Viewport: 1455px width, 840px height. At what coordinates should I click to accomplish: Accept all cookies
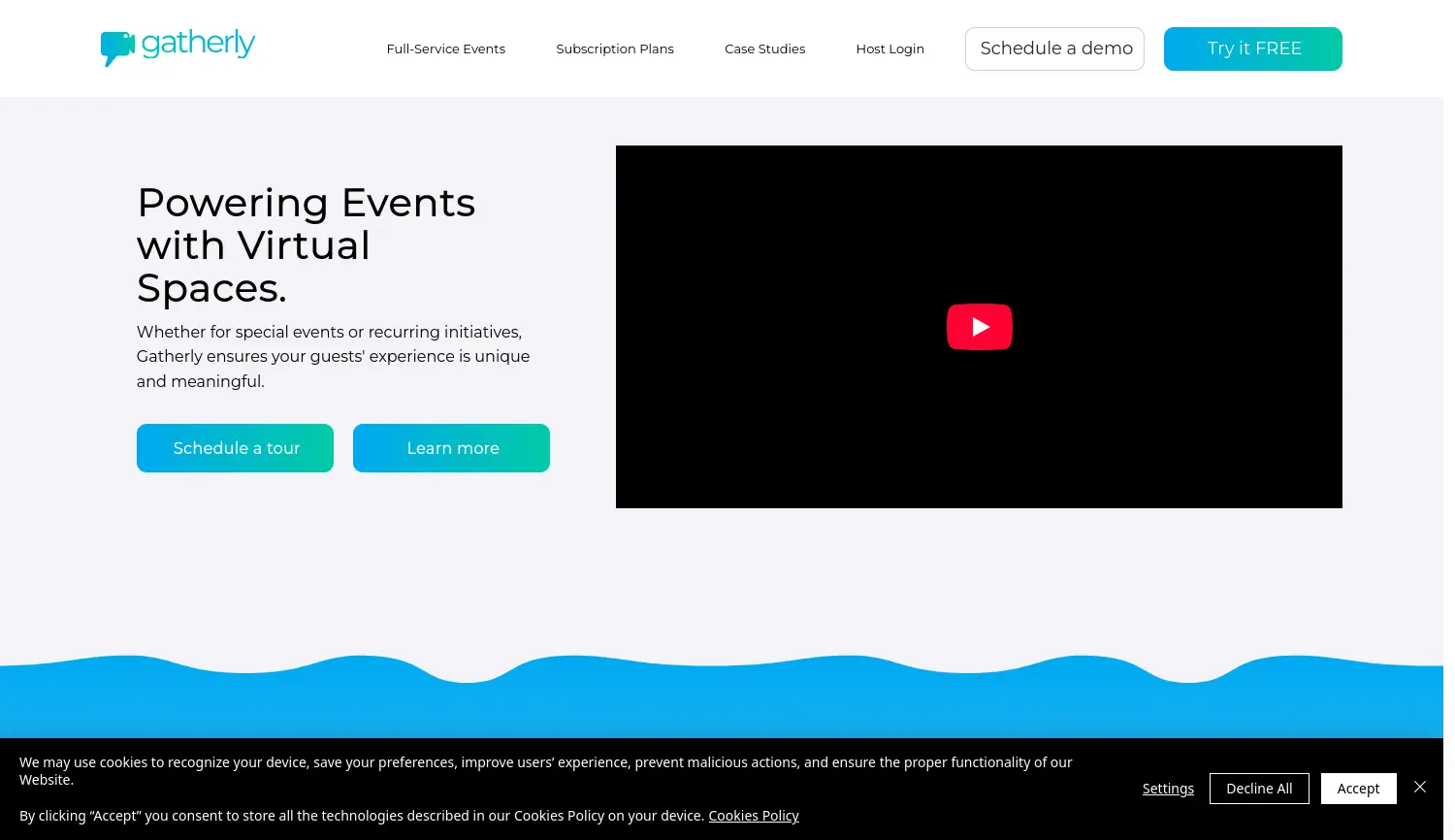[x=1358, y=789]
